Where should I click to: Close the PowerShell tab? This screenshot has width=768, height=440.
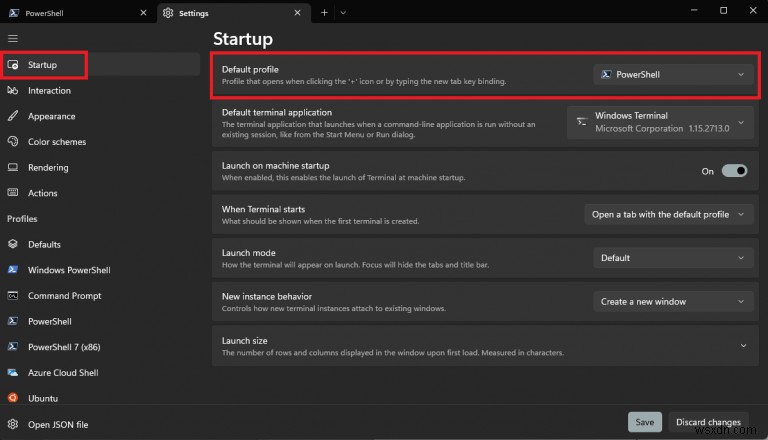[143, 13]
